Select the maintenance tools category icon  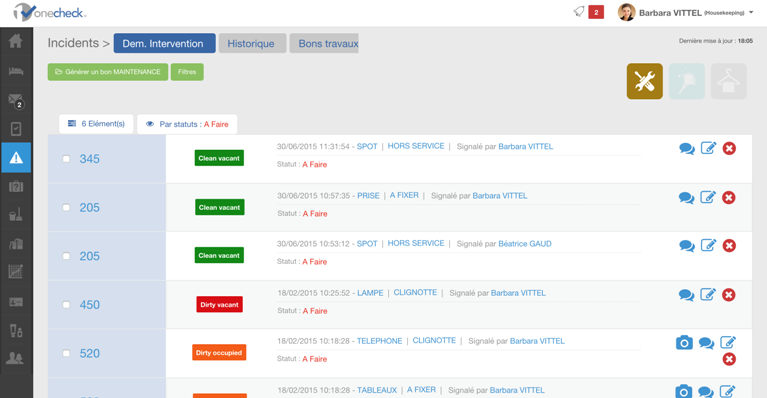click(645, 81)
